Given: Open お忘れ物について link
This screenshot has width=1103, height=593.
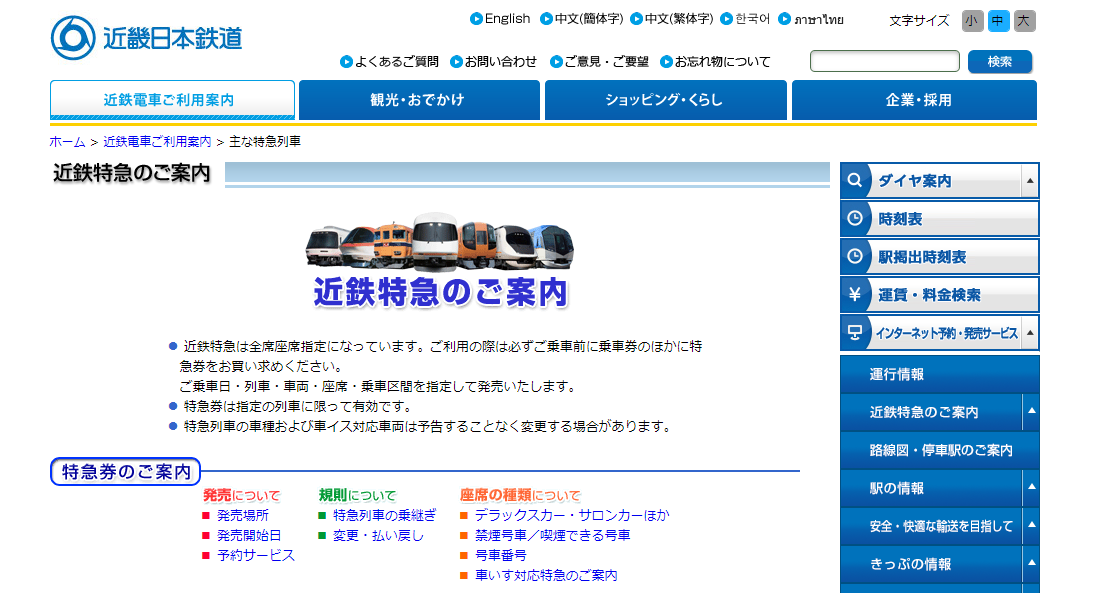Looking at the screenshot, I should click(x=722, y=62).
